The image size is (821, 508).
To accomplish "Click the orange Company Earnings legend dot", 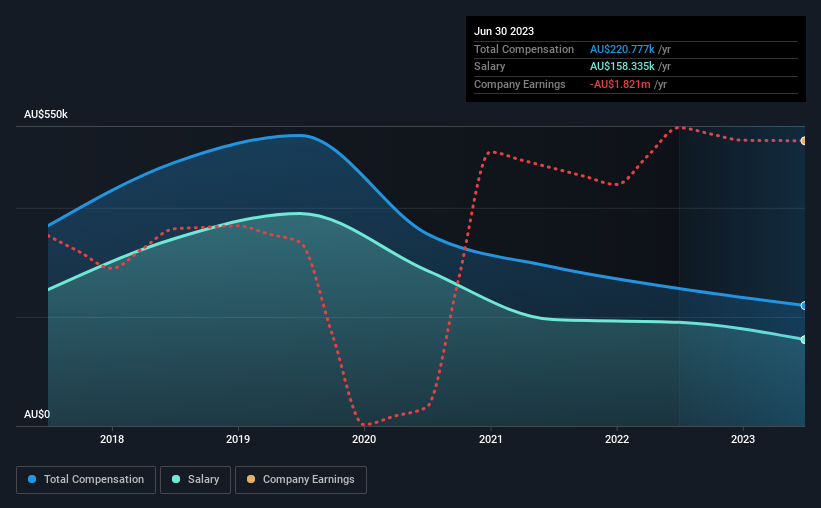I will [251, 479].
